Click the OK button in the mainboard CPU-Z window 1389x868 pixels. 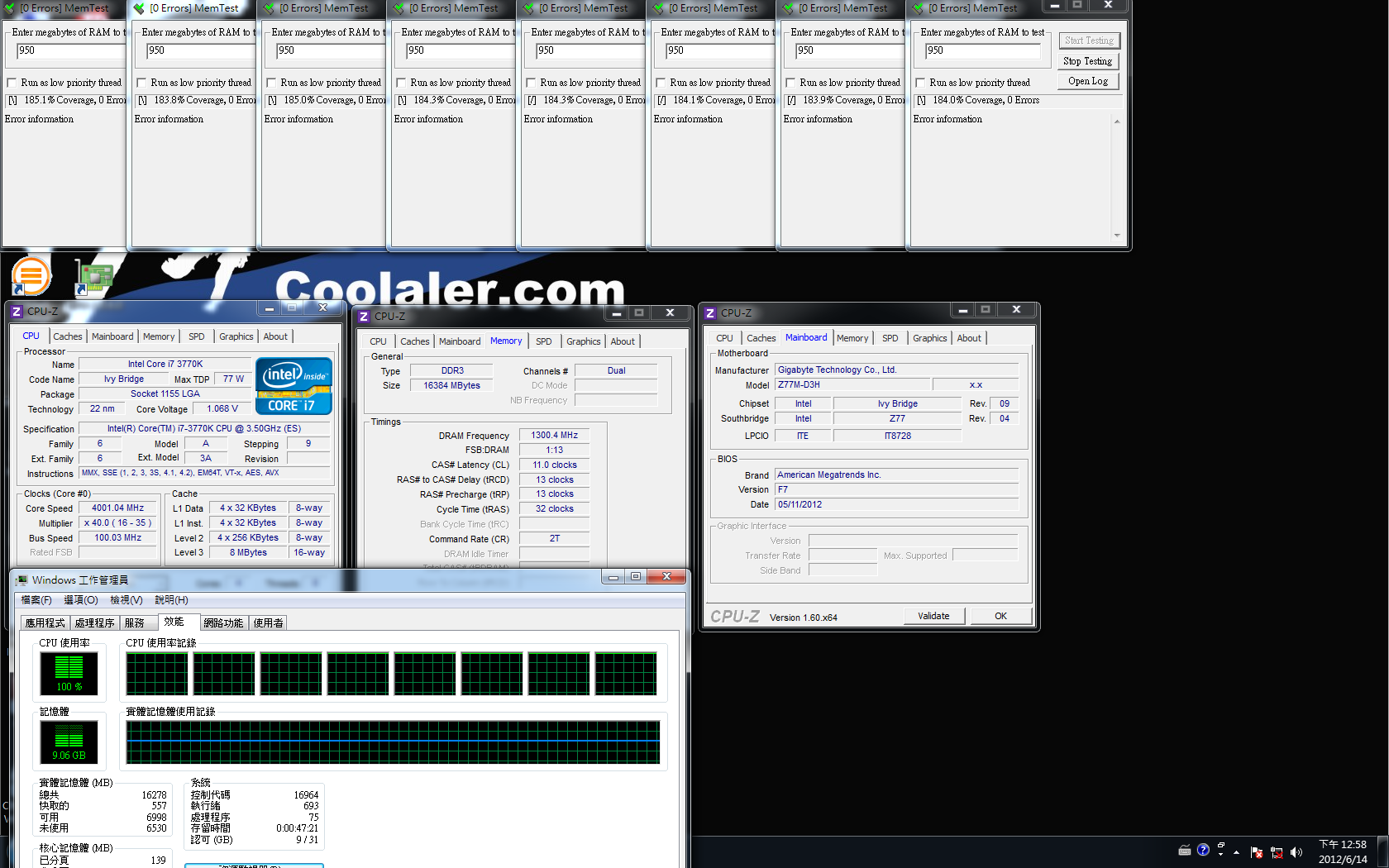click(1000, 616)
